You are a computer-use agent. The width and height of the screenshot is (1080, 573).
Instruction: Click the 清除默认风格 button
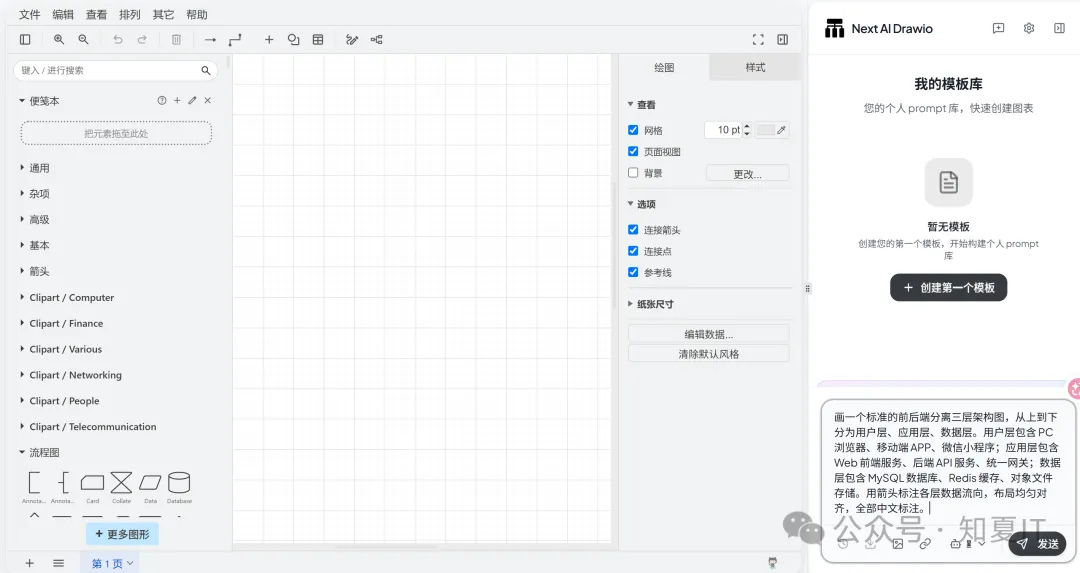point(708,354)
